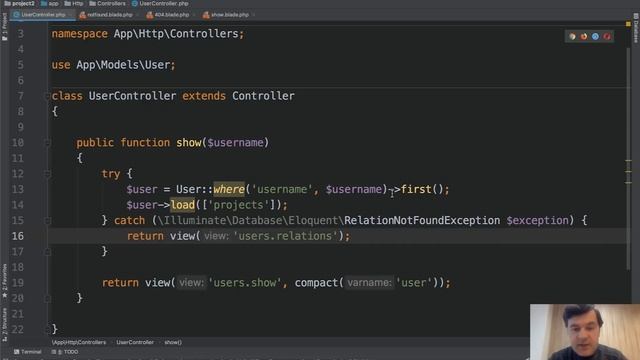Open preview in Safari browser icon
The image size is (640, 360).
596,37
